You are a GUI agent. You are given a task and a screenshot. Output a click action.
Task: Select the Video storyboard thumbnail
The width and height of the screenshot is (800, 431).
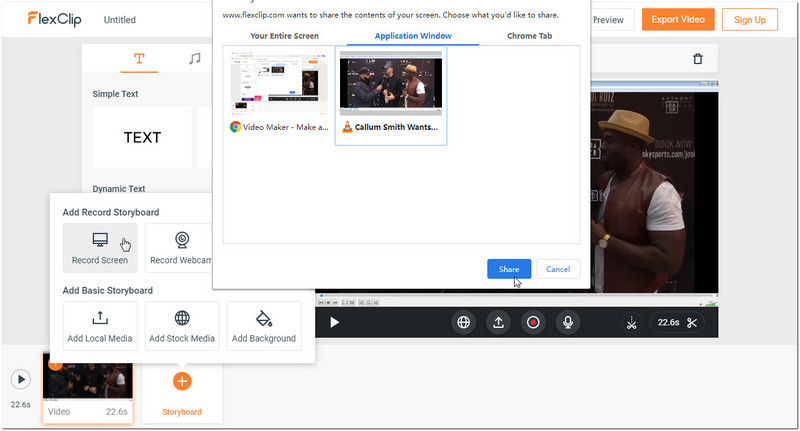(88, 388)
